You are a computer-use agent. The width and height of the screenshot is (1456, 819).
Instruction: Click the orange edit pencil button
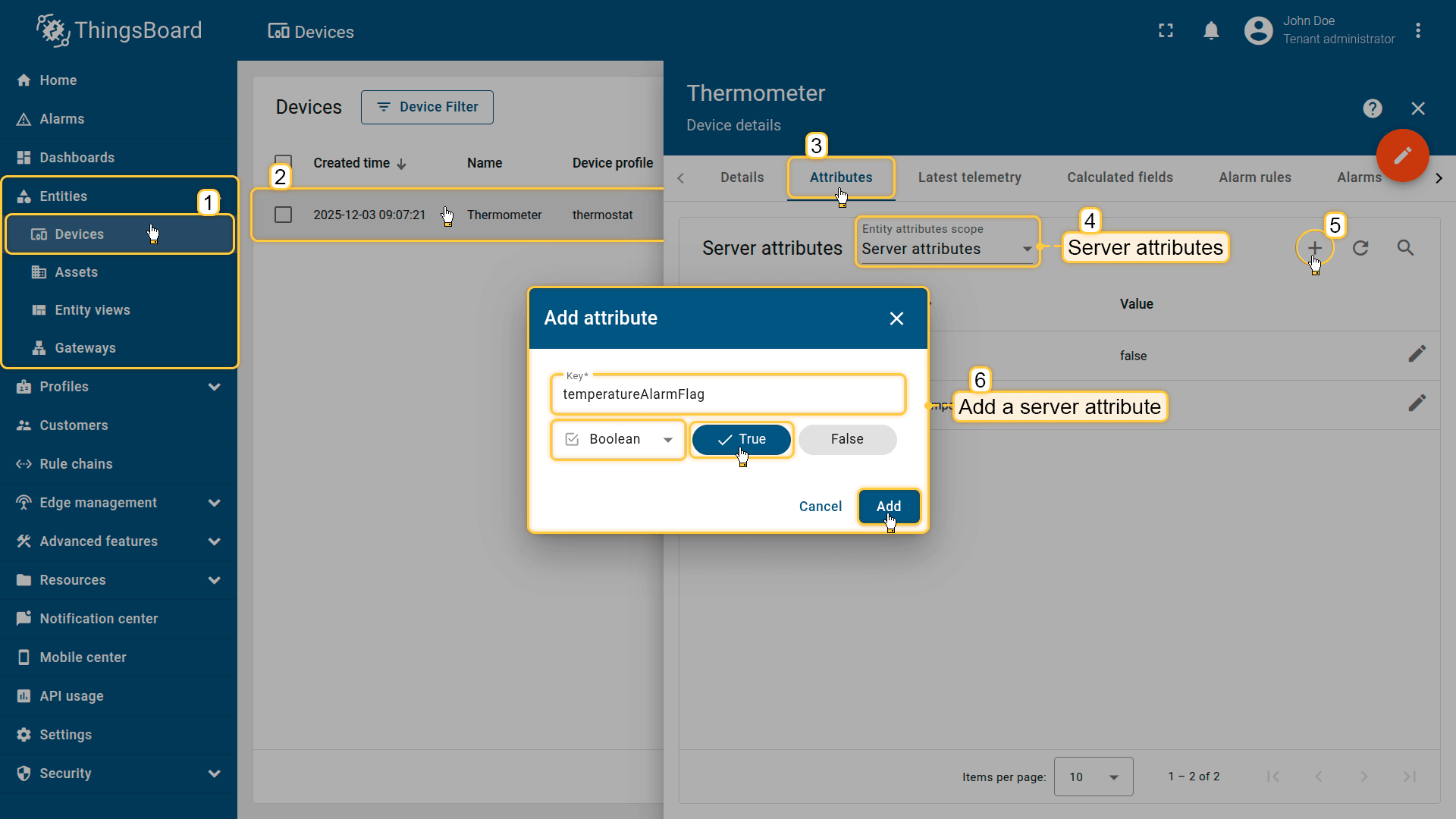1402,155
